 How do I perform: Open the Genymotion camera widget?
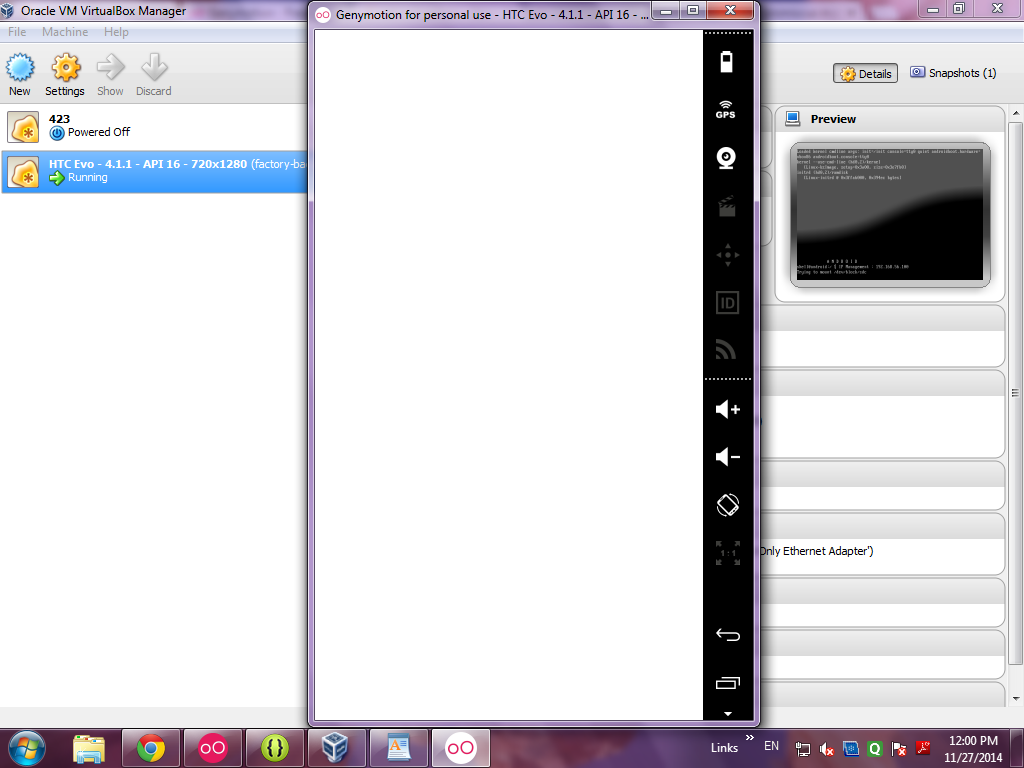(726, 158)
